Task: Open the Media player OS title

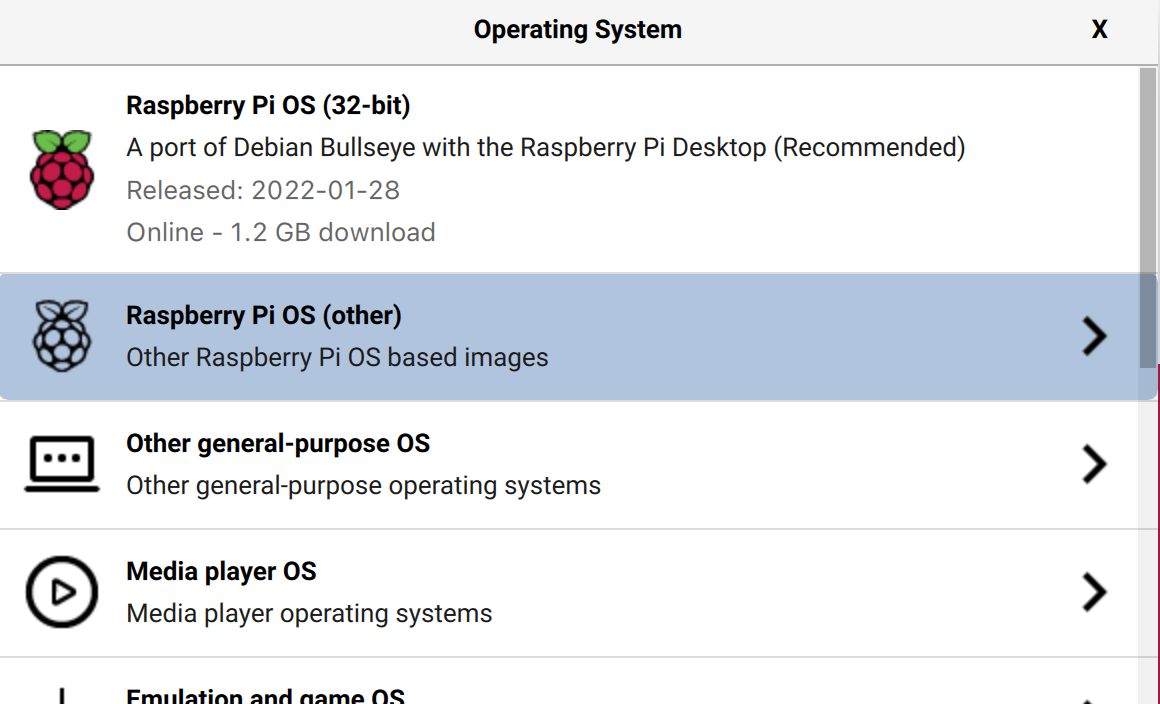Action: (x=221, y=572)
